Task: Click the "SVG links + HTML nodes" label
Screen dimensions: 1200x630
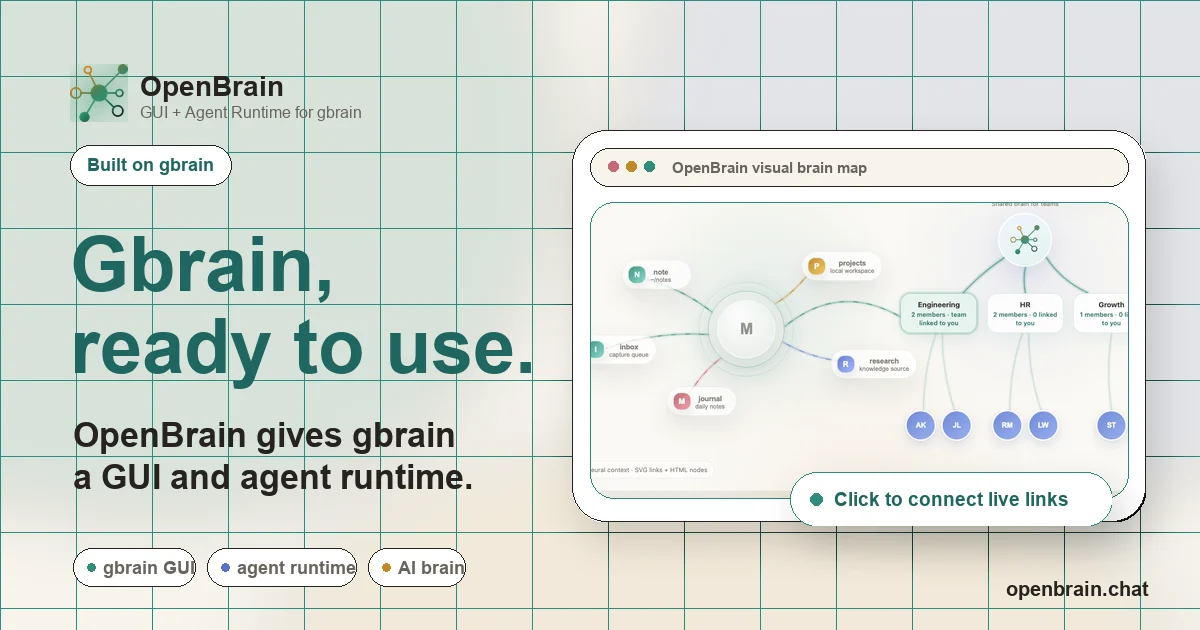Action: [x=671, y=470]
